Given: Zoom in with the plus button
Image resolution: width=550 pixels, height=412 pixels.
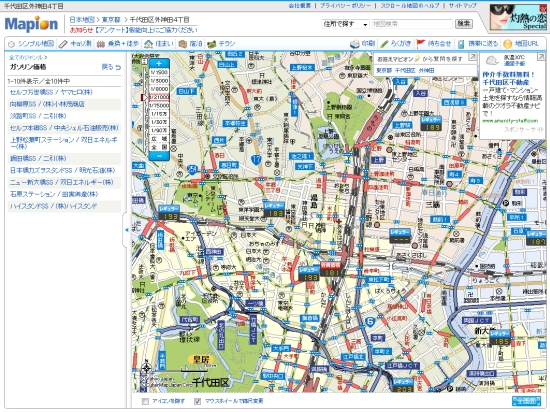Looking at the screenshot, I should click(x=159, y=63).
